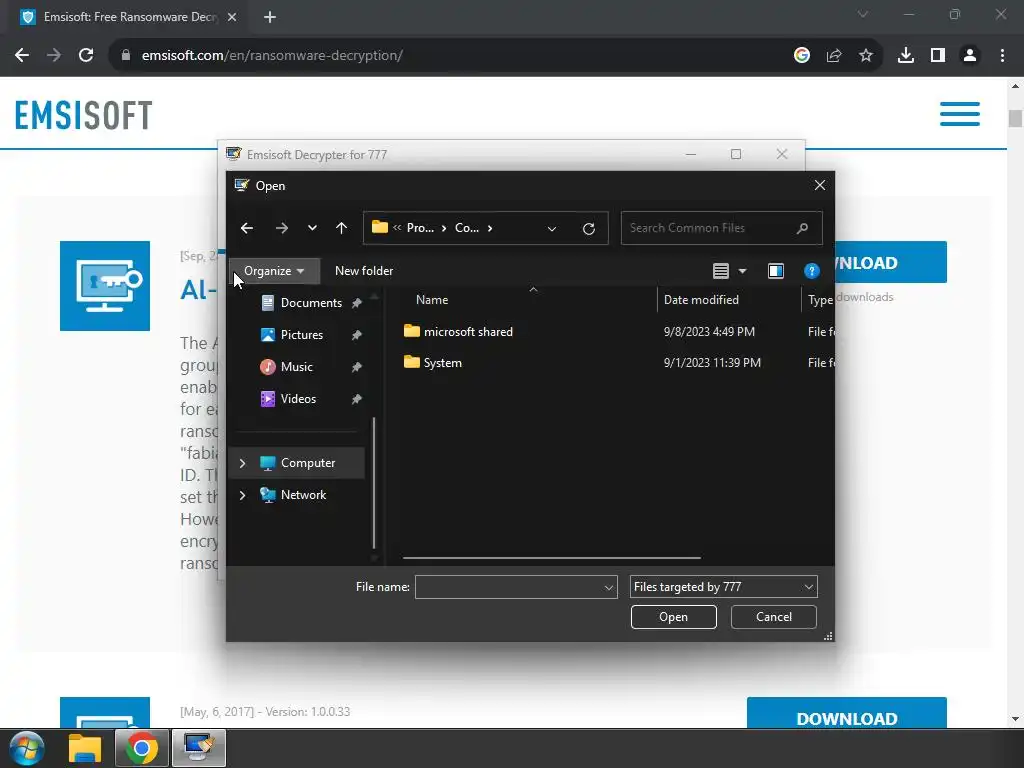Open a new Chrome tab
This screenshot has width=1024, height=768.
270,17
